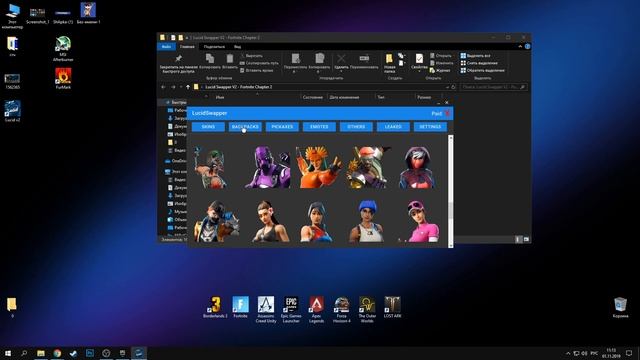Go to the OTHERS tab
Viewport: 640px width, 360px height.
pos(356,127)
